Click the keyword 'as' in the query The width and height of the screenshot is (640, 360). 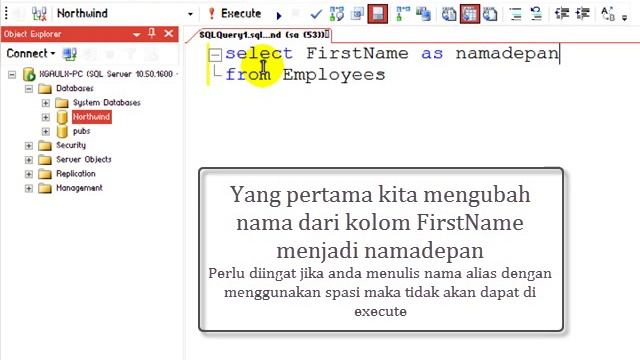pos(432,54)
